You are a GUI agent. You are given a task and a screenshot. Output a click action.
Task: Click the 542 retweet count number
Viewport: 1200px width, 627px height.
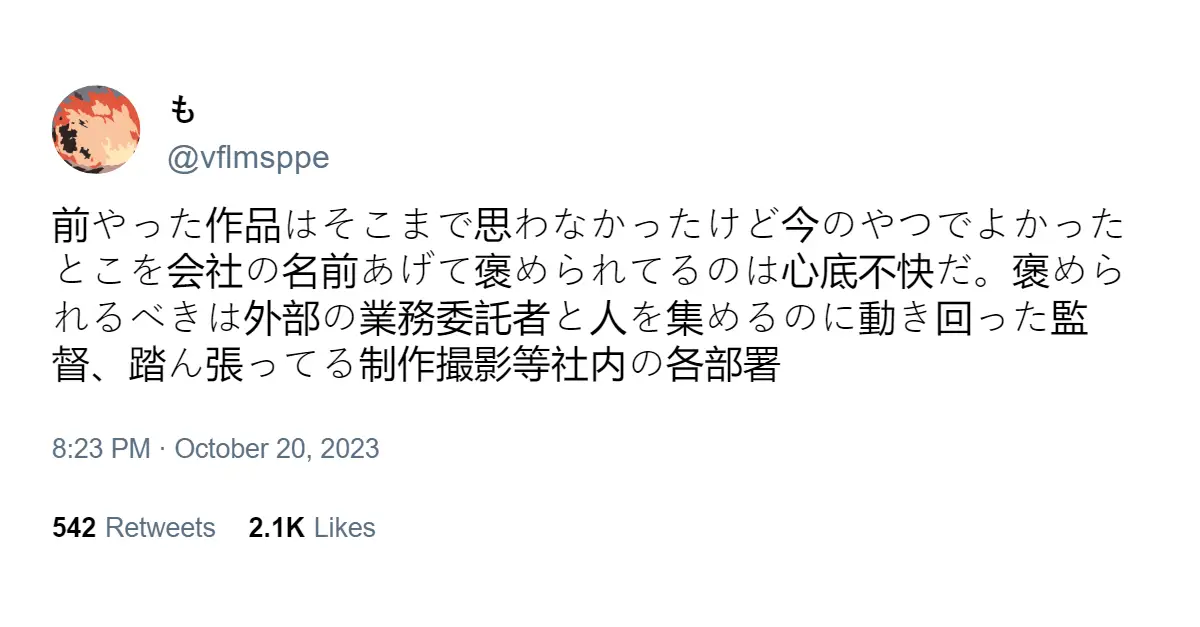73,528
